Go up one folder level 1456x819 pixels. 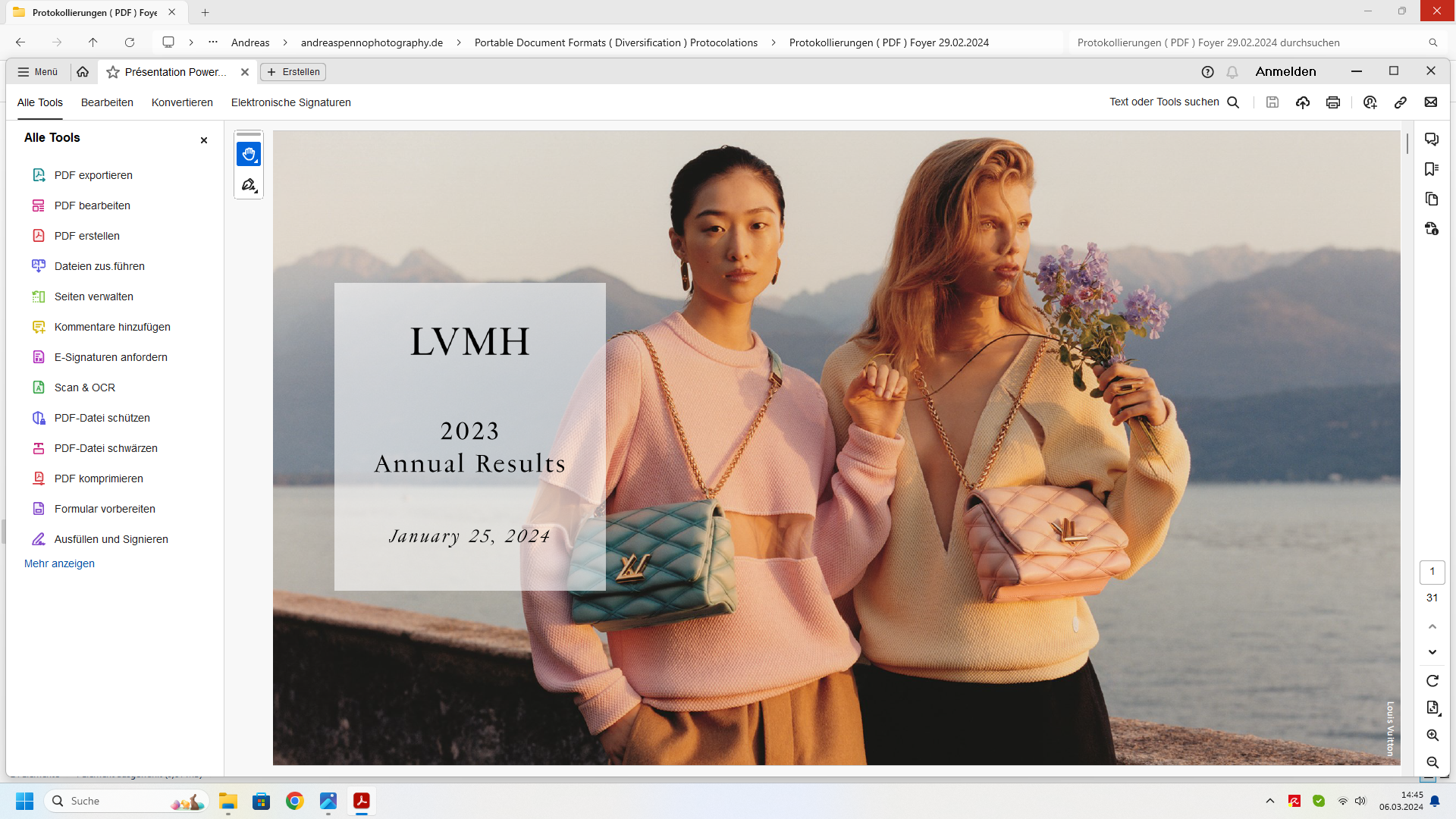[x=93, y=42]
